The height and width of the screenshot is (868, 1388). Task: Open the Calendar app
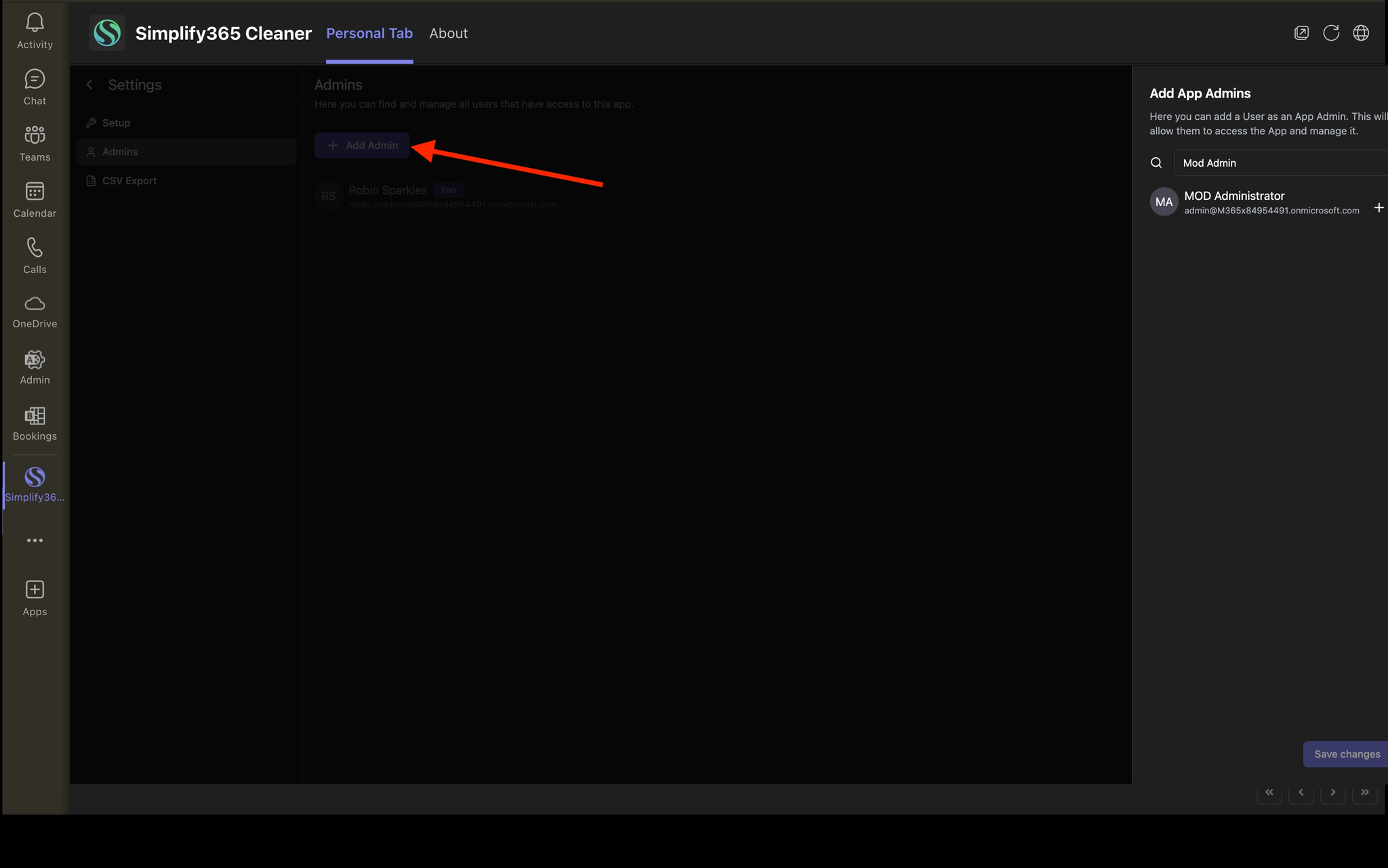35,200
